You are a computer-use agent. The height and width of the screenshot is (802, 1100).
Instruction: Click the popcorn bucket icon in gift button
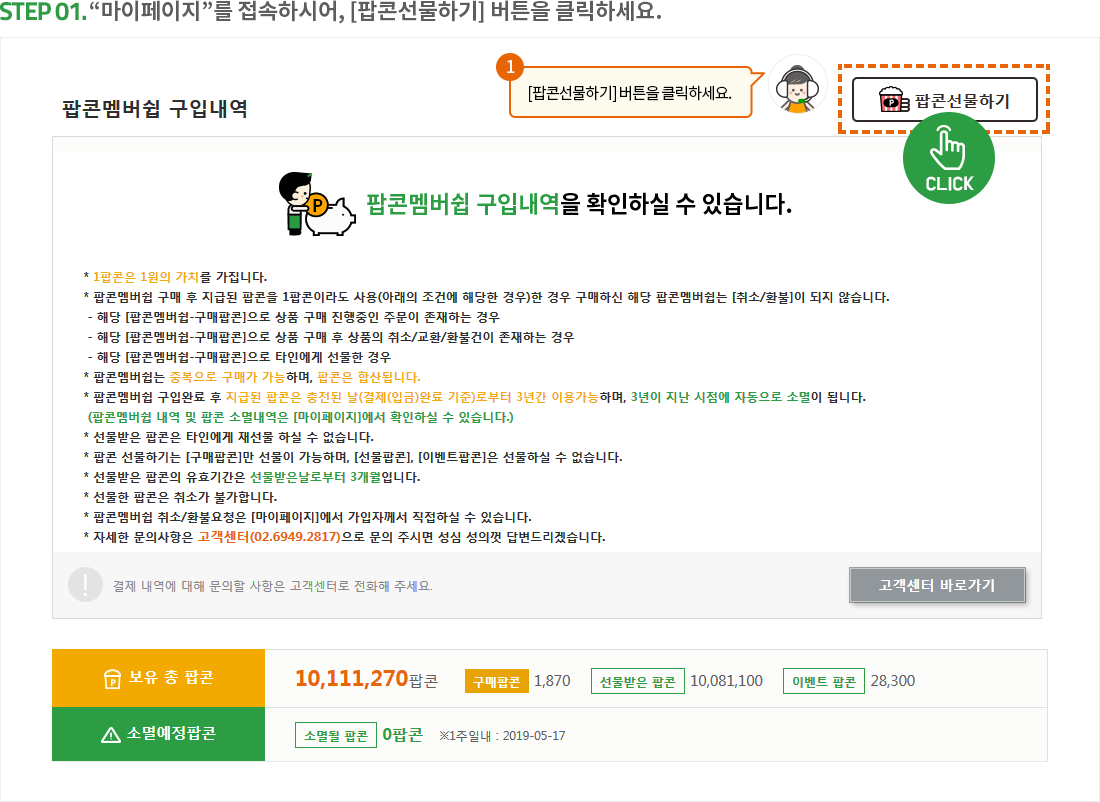coord(892,100)
